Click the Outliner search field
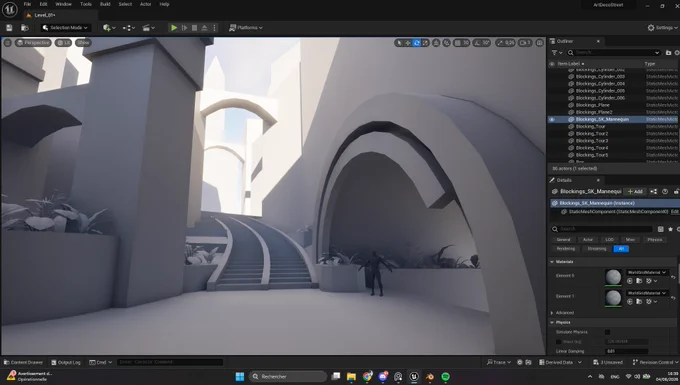This screenshot has width=680, height=385. [x=614, y=52]
